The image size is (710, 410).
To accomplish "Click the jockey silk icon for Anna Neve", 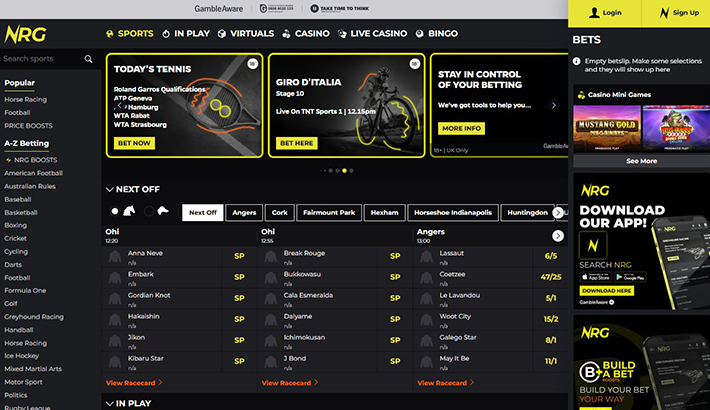I will (115, 256).
